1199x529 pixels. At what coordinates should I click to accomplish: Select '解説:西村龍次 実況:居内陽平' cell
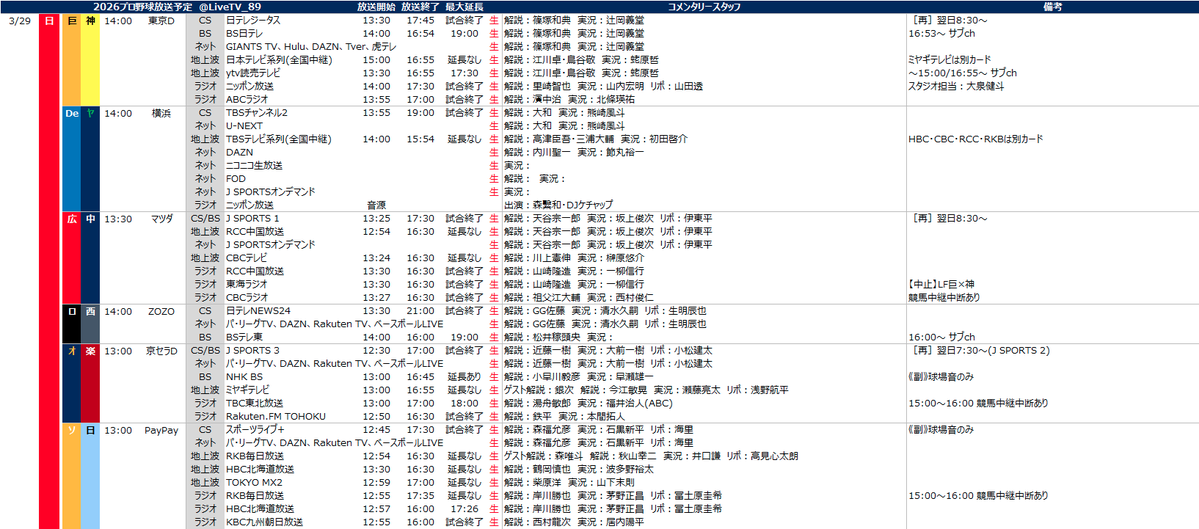pyautogui.click(x=574, y=522)
